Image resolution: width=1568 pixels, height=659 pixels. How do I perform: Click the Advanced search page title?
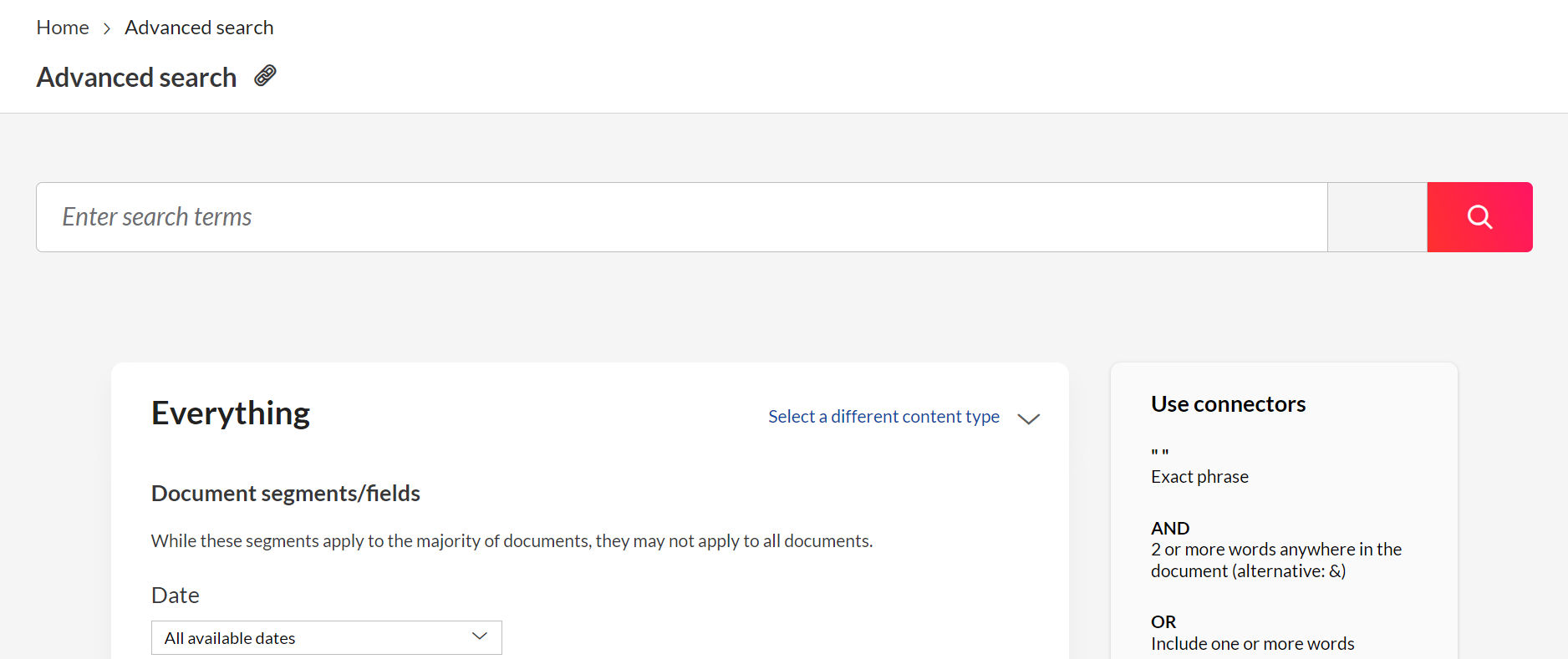click(136, 78)
